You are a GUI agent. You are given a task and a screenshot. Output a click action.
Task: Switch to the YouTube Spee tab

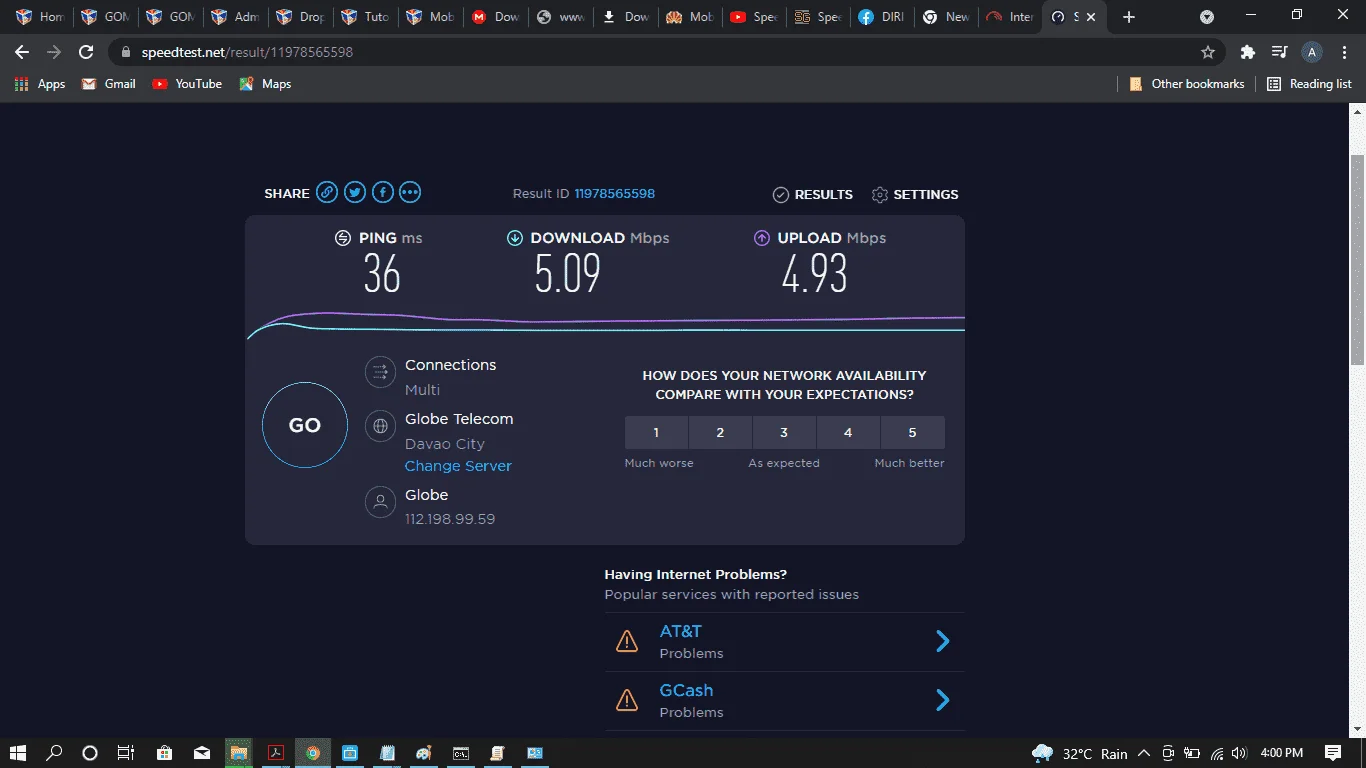click(x=753, y=17)
